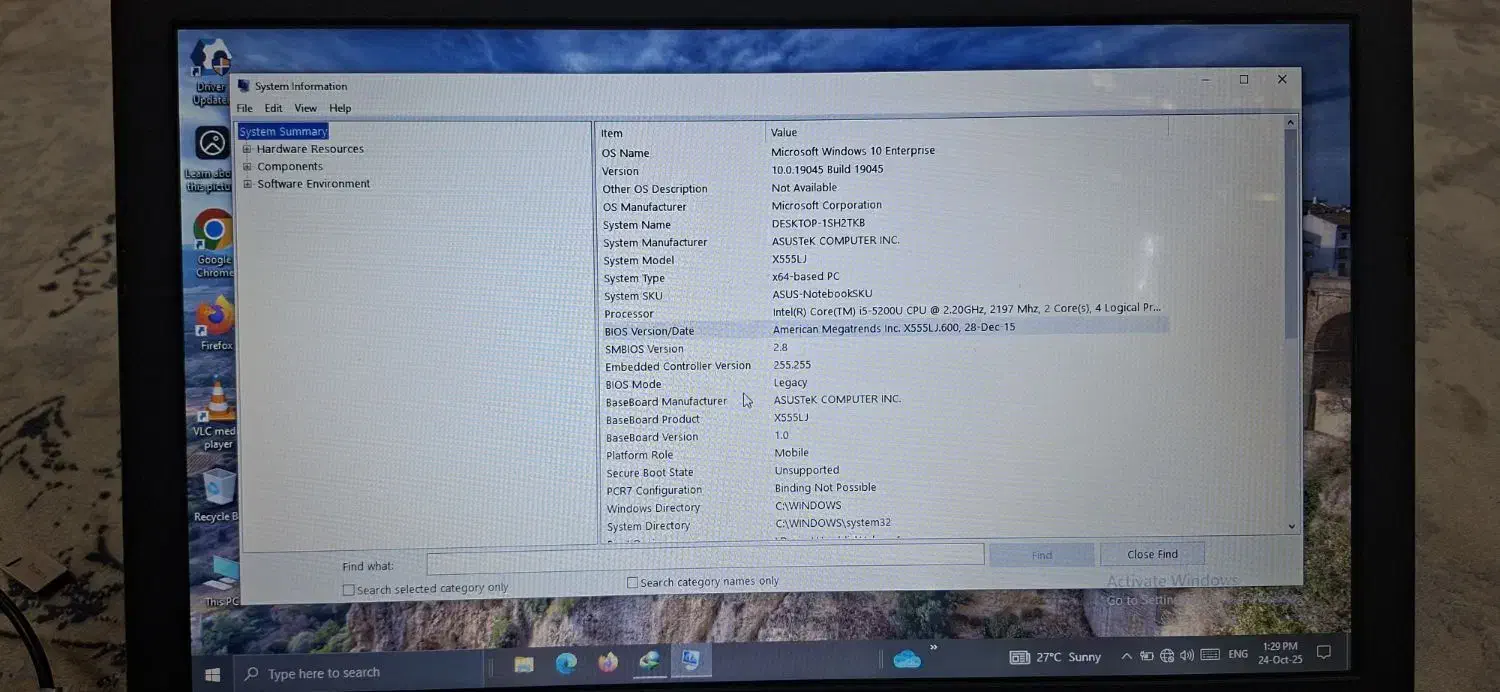Click the volume speaker icon in tray

1187,656
